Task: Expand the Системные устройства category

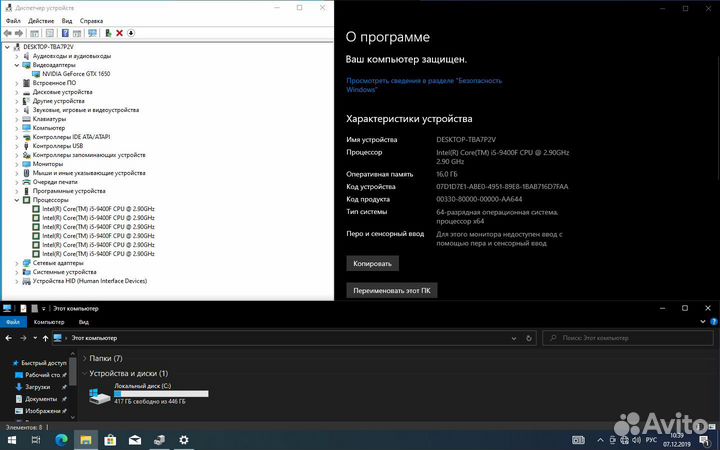Action: point(17,272)
